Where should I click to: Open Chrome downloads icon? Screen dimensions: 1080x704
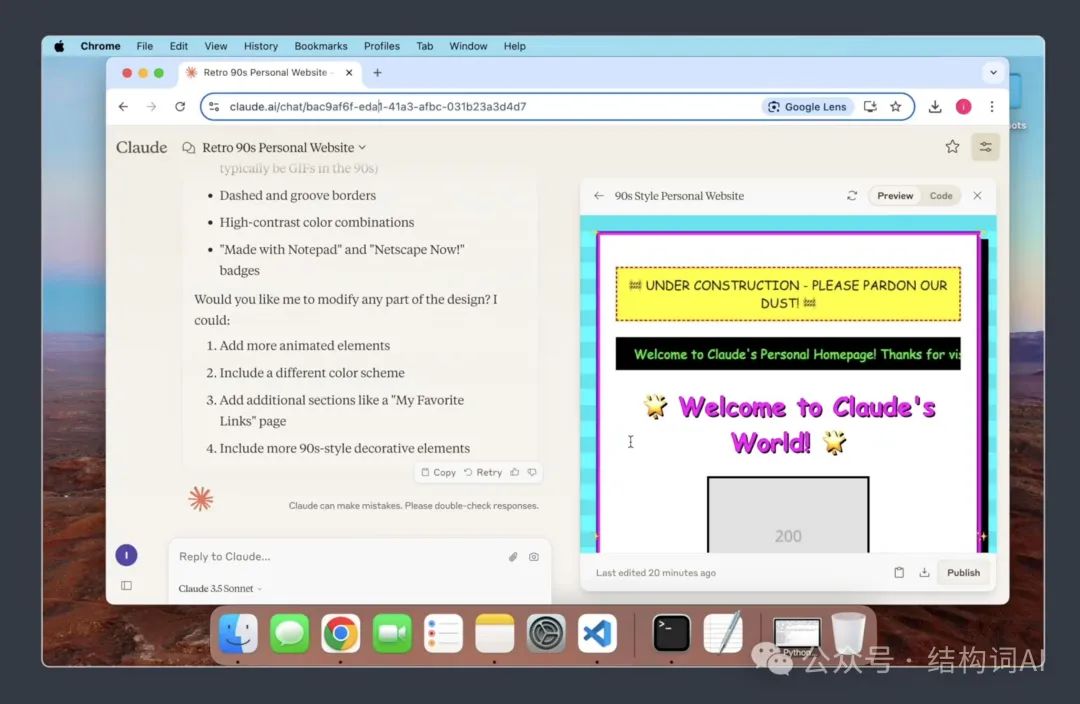(935, 107)
